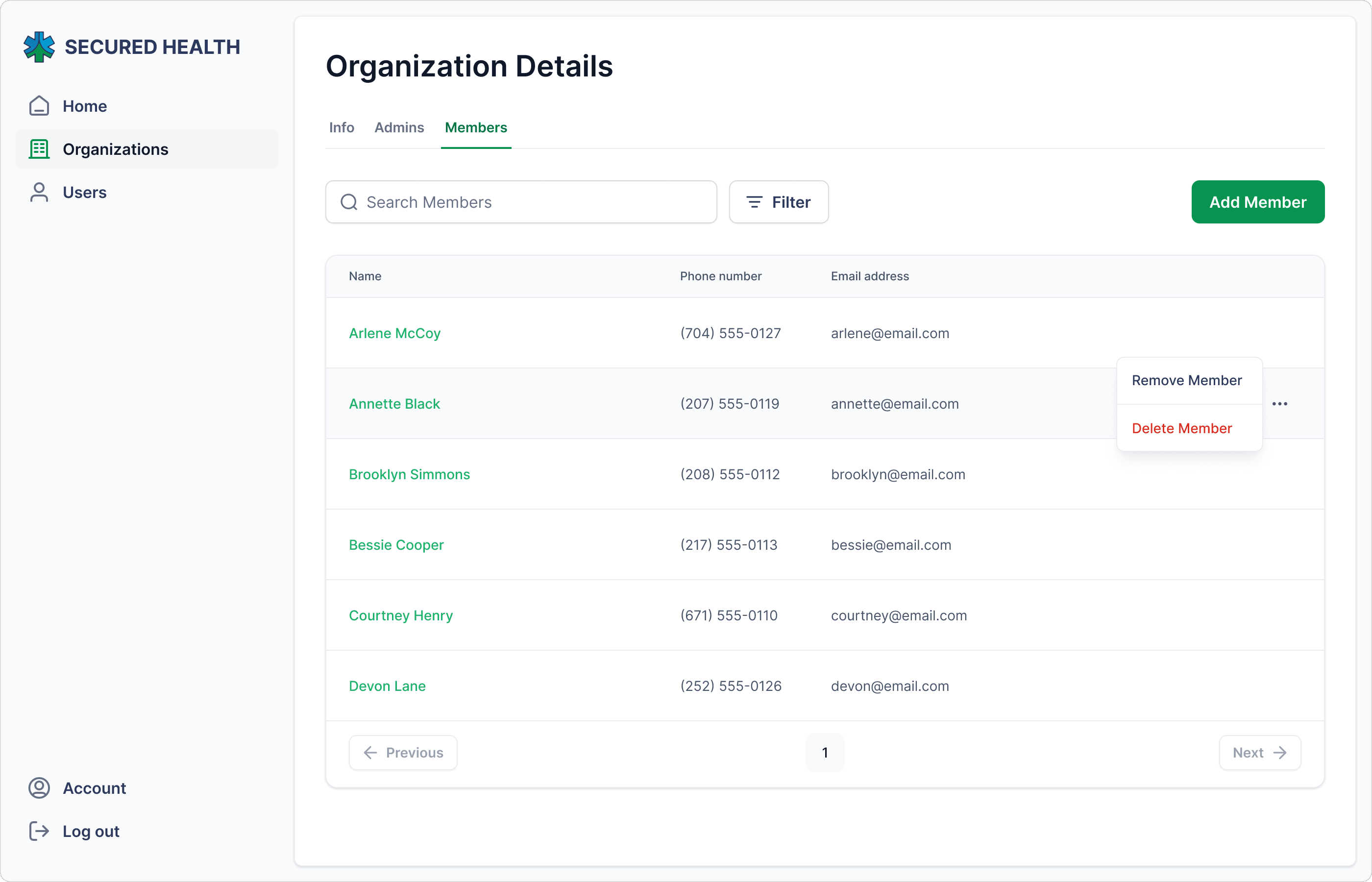Select page number 1 in pagination
This screenshot has height=882, width=1372.
825,753
